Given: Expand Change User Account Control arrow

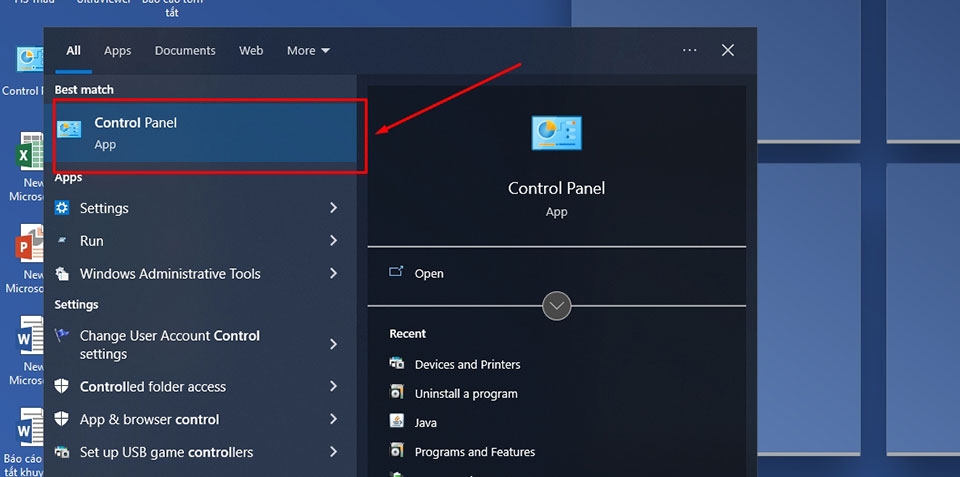Looking at the screenshot, I should (334, 345).
